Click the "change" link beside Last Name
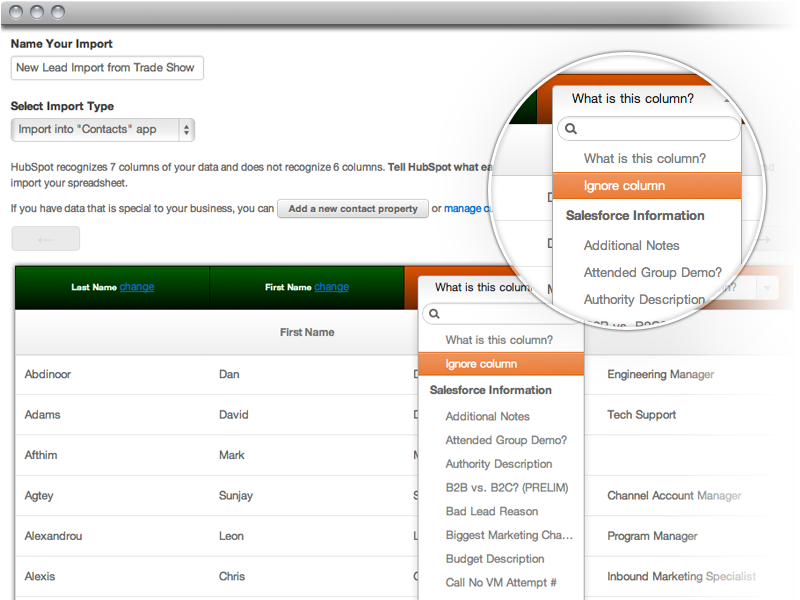 (x=137, y=287)
